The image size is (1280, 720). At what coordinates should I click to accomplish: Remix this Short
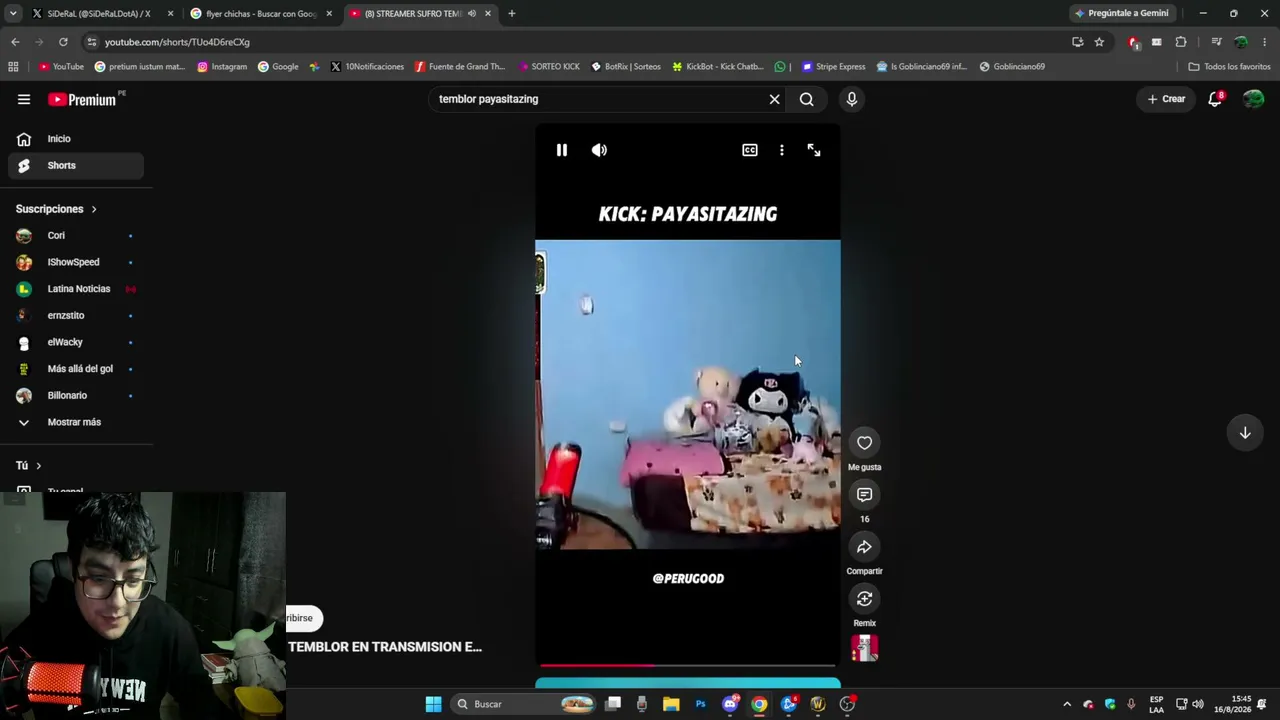(865, 599)
